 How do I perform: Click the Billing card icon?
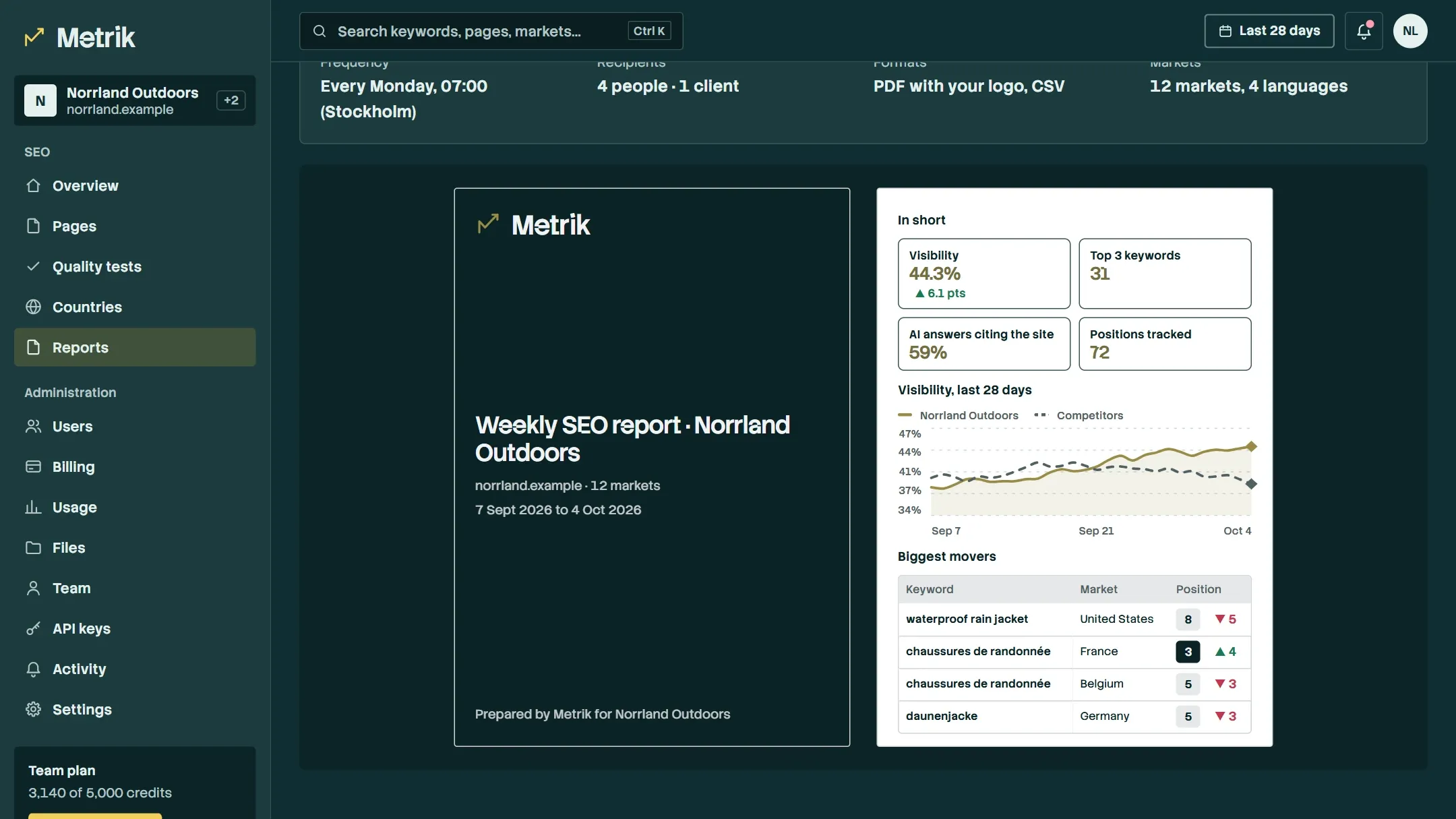pos(33,466)
